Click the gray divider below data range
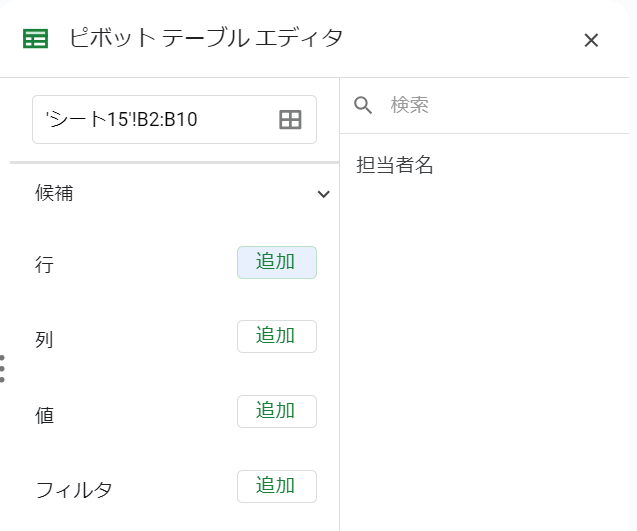 coord(174,163)
